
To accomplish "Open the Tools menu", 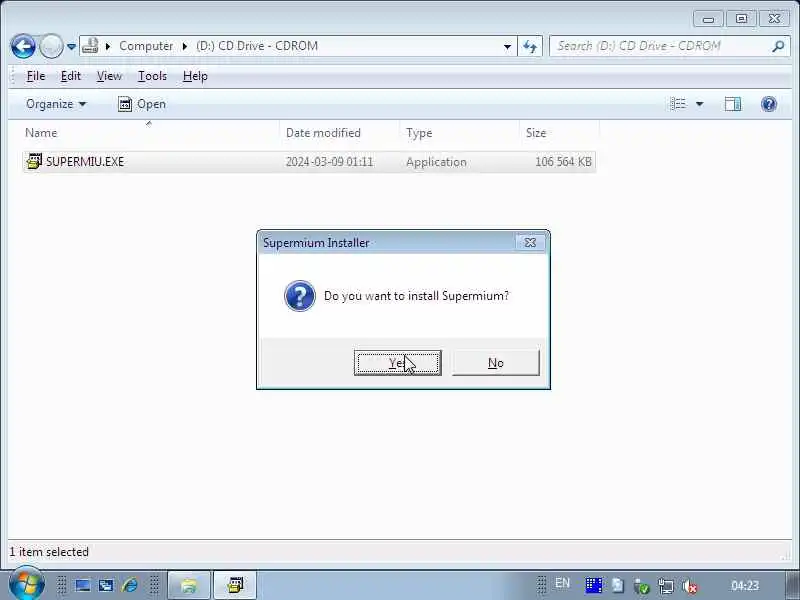I will pos(152,76).
